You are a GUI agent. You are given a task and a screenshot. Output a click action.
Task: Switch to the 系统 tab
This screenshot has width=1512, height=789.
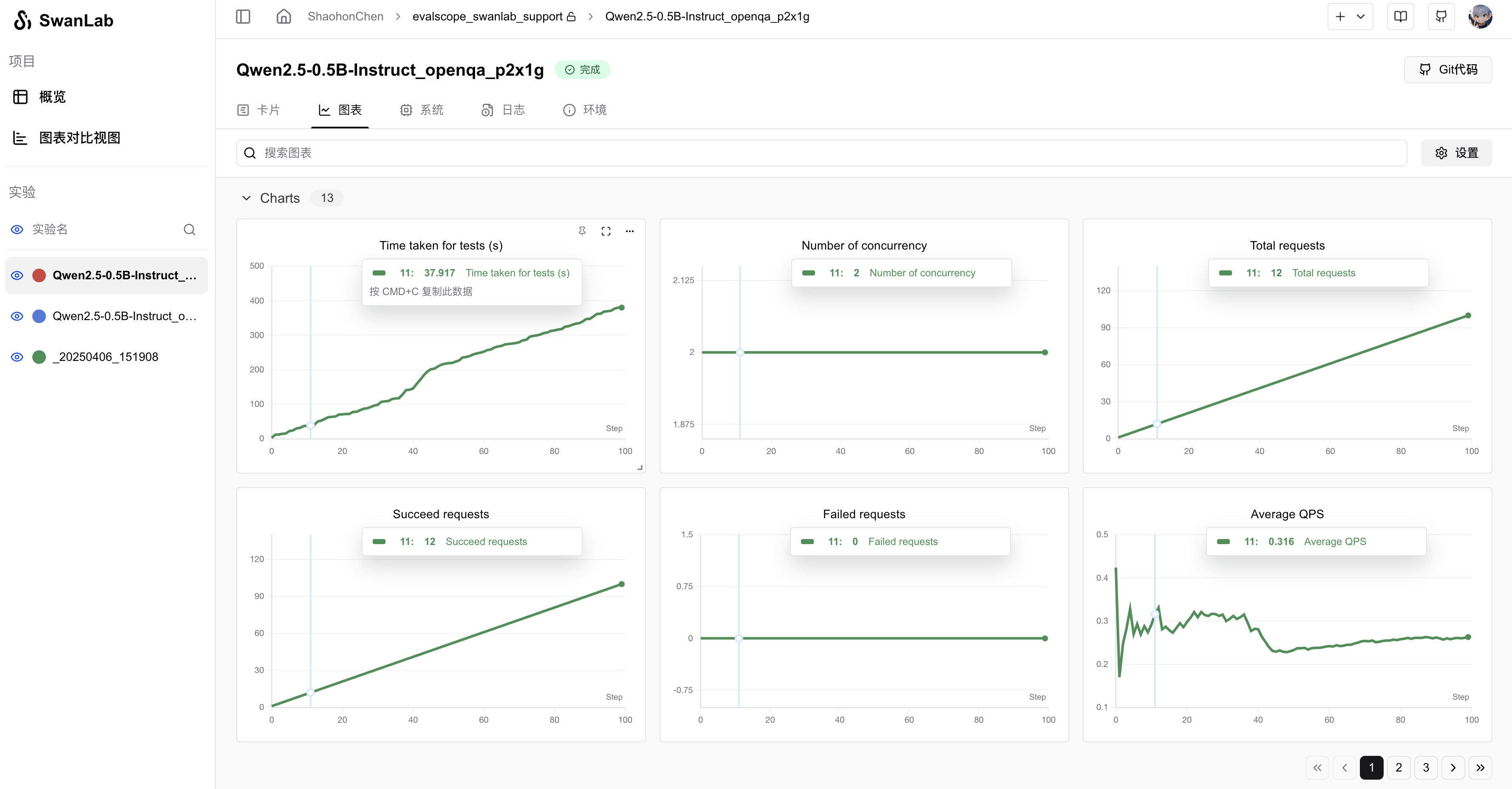coord(422,111)
